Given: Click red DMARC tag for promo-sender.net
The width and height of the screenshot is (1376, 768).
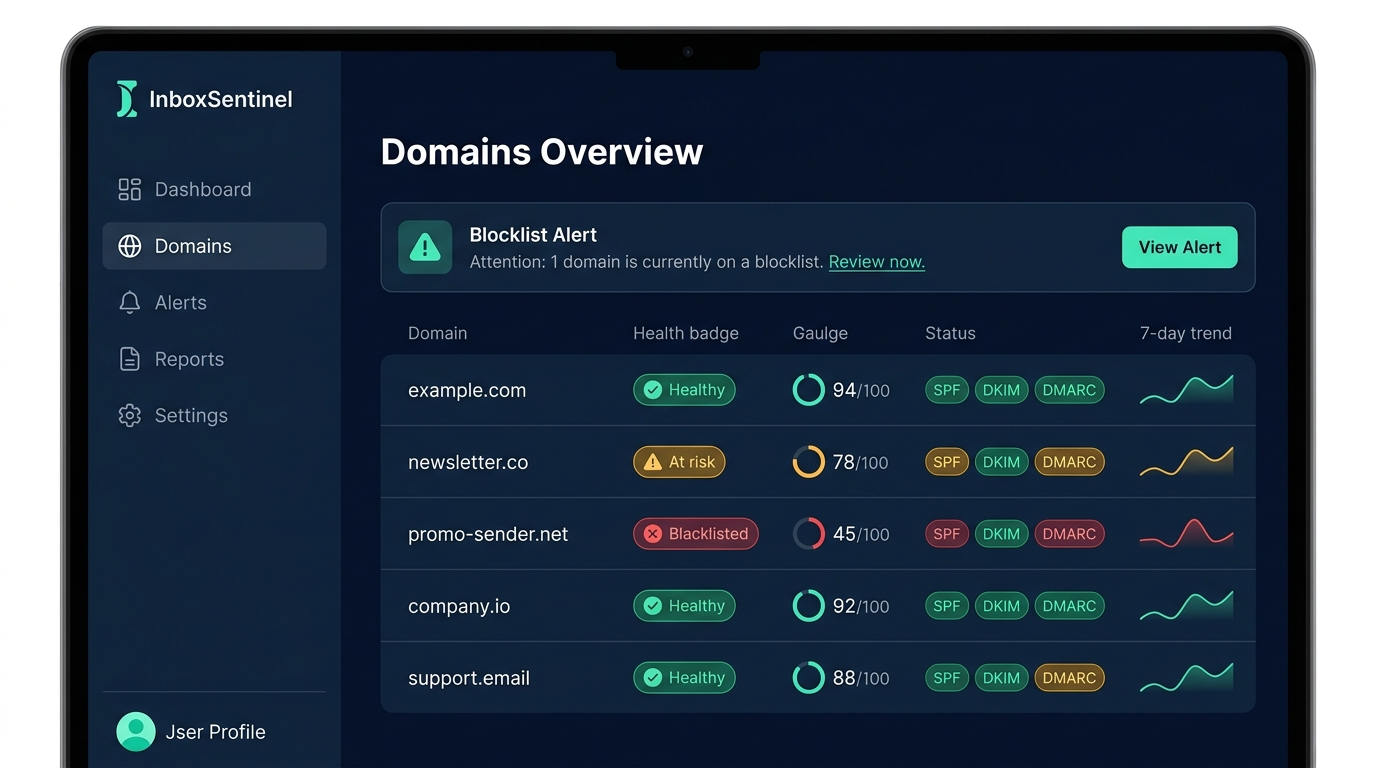Looking at the screenshot, I should coord(1069,534).
